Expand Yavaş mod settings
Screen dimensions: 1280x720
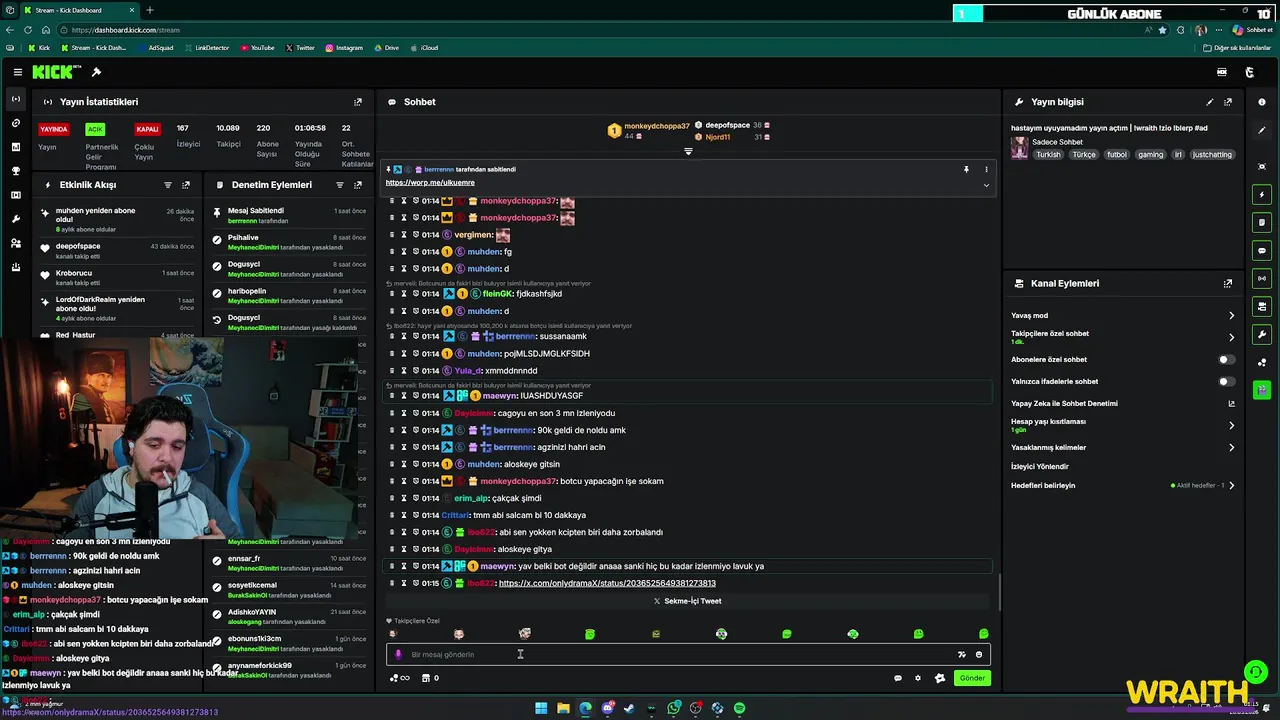[x=1231, y=315]
